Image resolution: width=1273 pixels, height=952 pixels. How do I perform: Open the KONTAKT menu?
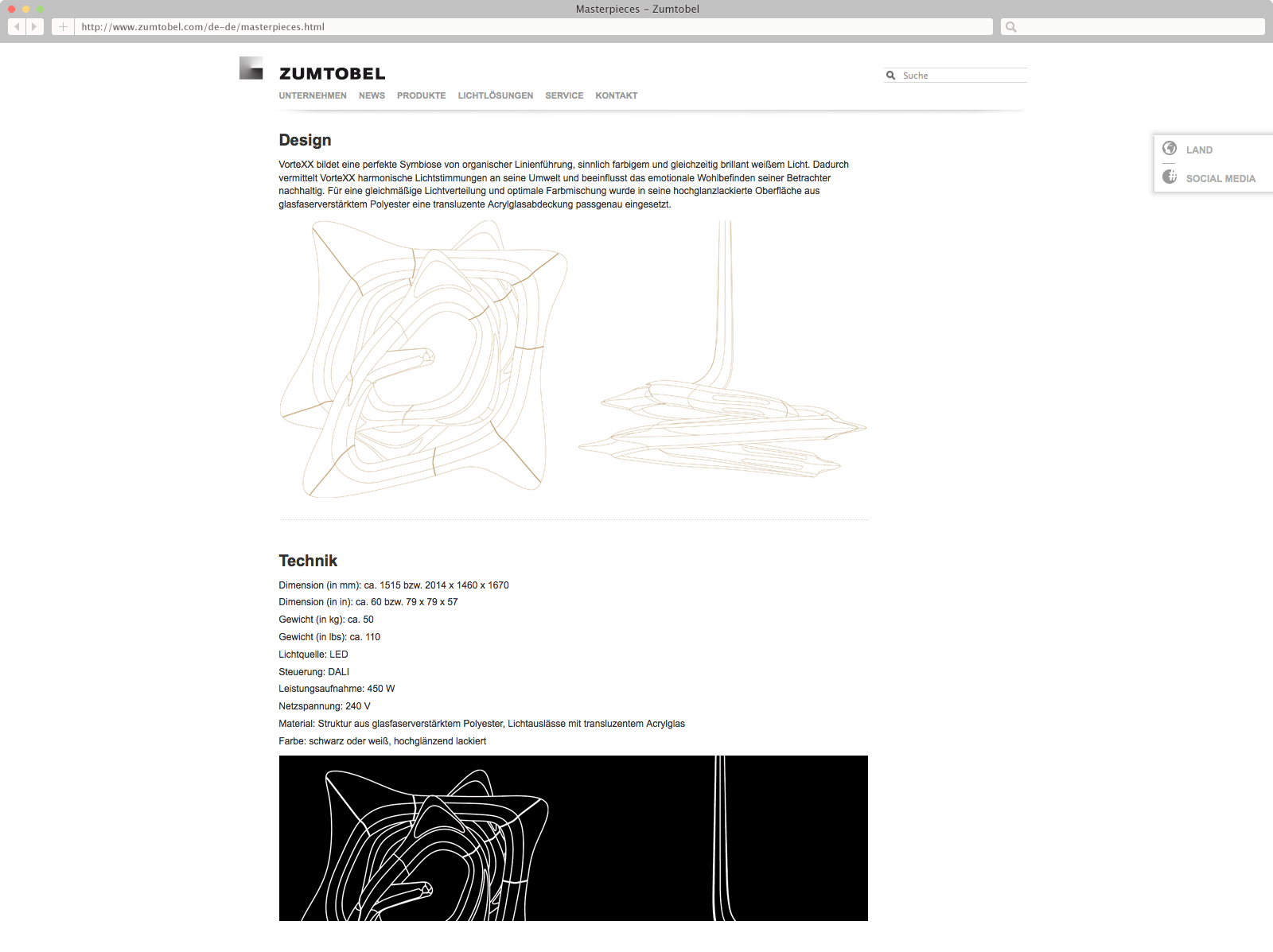(x=617, y=95)
